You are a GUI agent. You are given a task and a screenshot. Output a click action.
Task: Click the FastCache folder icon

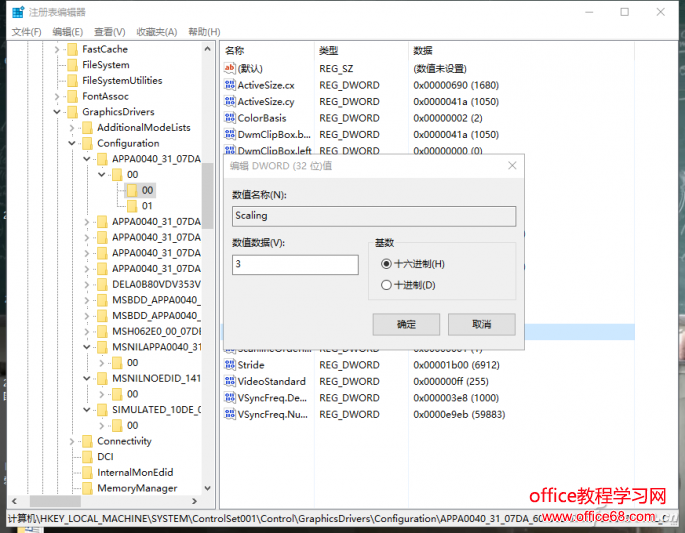73,49
